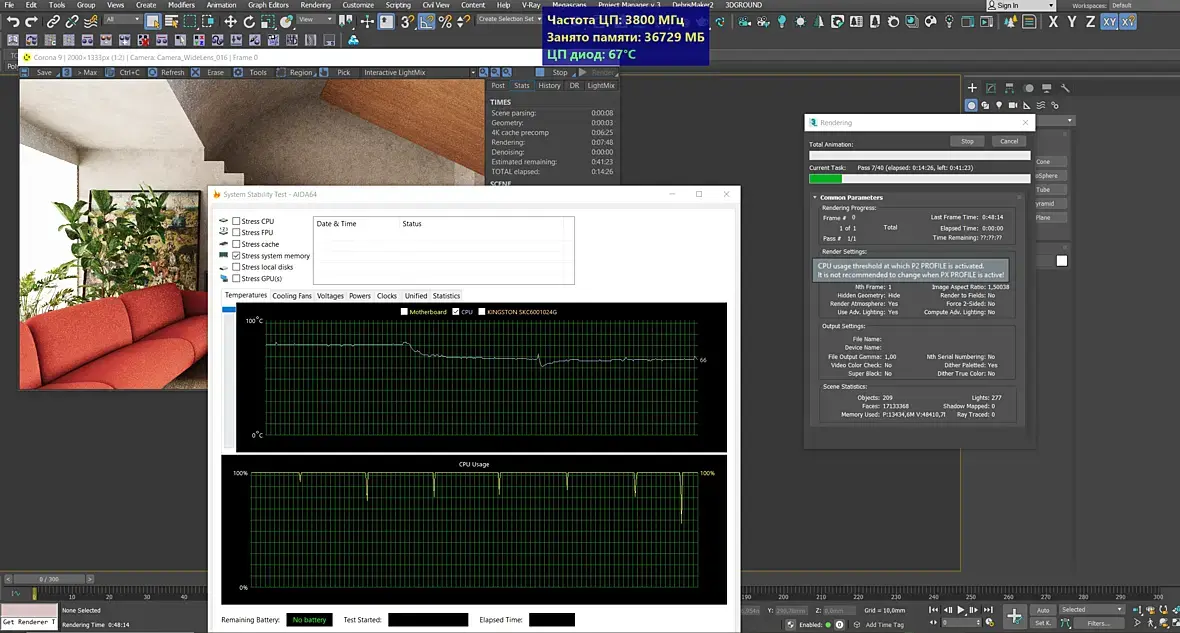
Task: Click the Select and Link chain icon
Action: click(x=53, y=21)
